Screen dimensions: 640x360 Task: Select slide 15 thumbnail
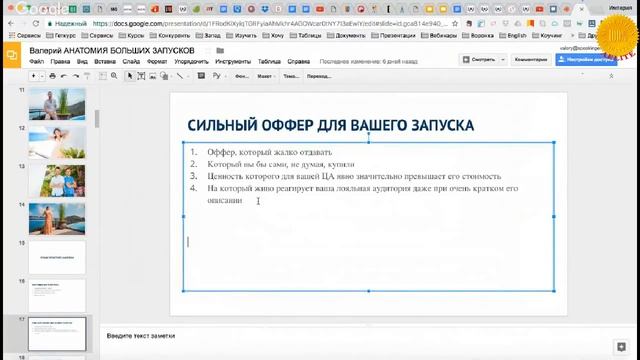[57, 258]
